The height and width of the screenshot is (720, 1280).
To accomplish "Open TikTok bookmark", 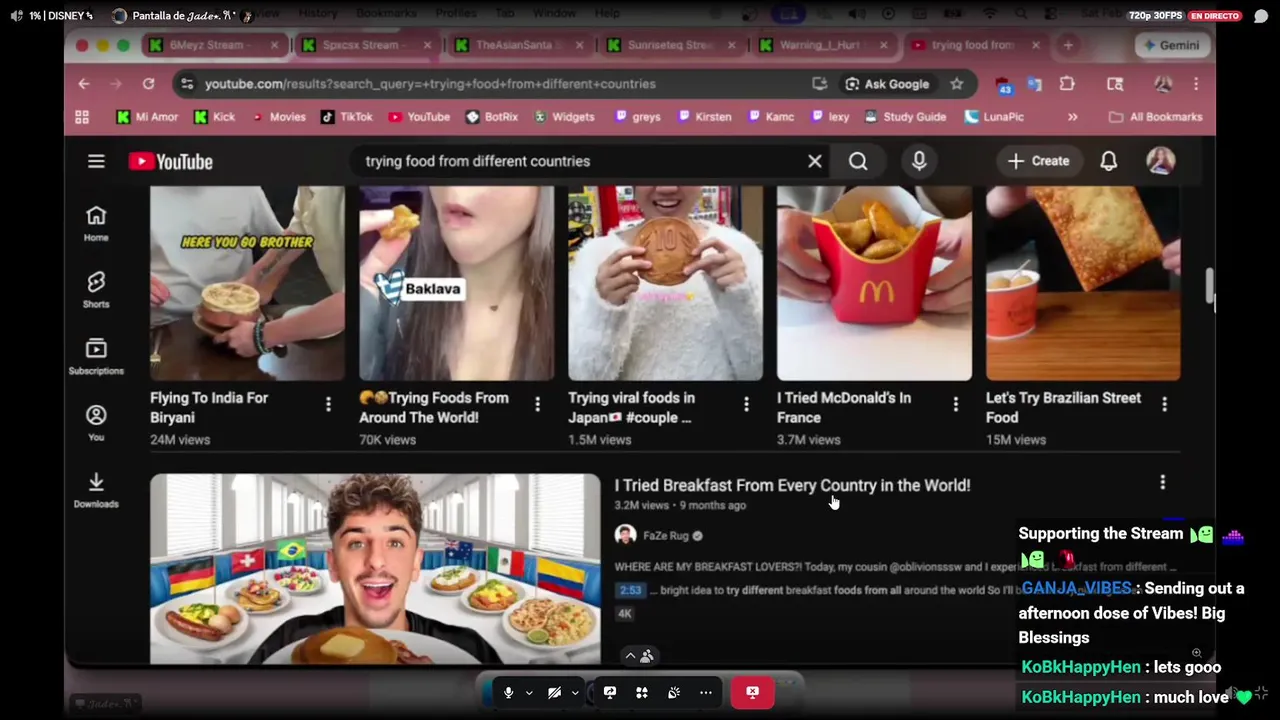I will (x=346, y=117).
